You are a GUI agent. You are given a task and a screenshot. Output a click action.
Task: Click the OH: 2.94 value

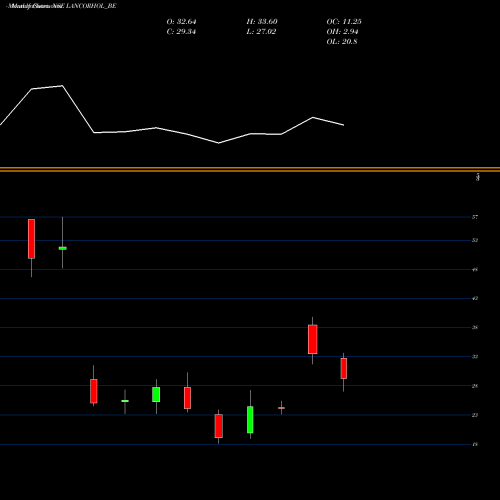(x=342, y=32)
